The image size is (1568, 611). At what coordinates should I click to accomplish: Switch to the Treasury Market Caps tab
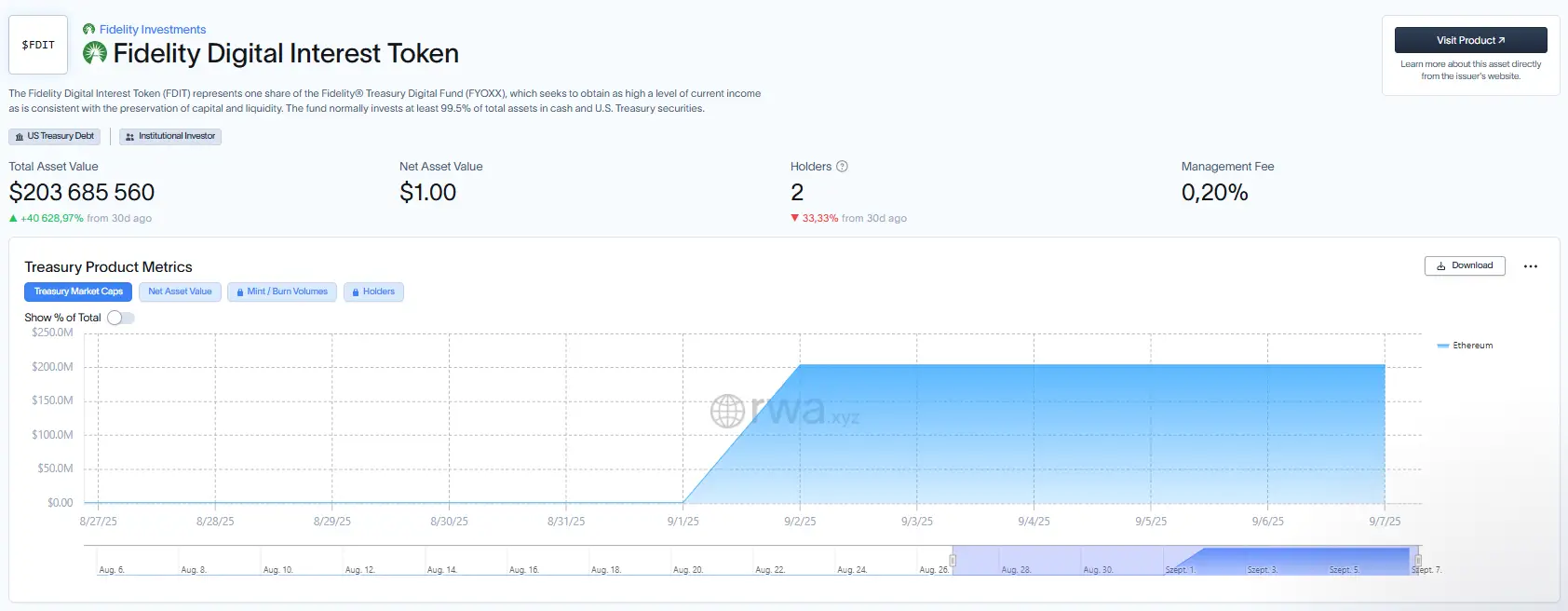pyautogui.click(x=78, y=292)
